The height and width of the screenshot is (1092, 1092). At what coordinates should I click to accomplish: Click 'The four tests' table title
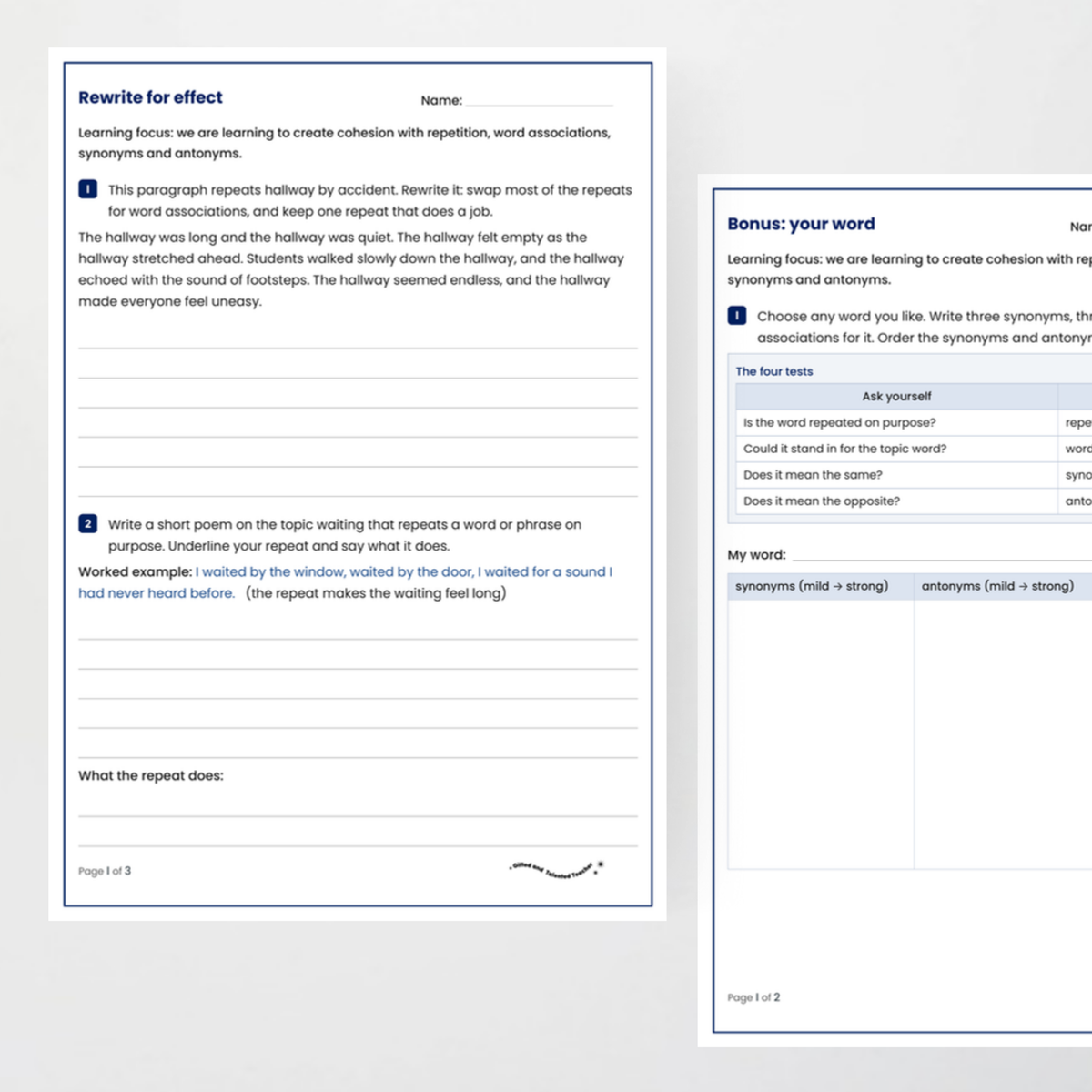pos(774,371)
